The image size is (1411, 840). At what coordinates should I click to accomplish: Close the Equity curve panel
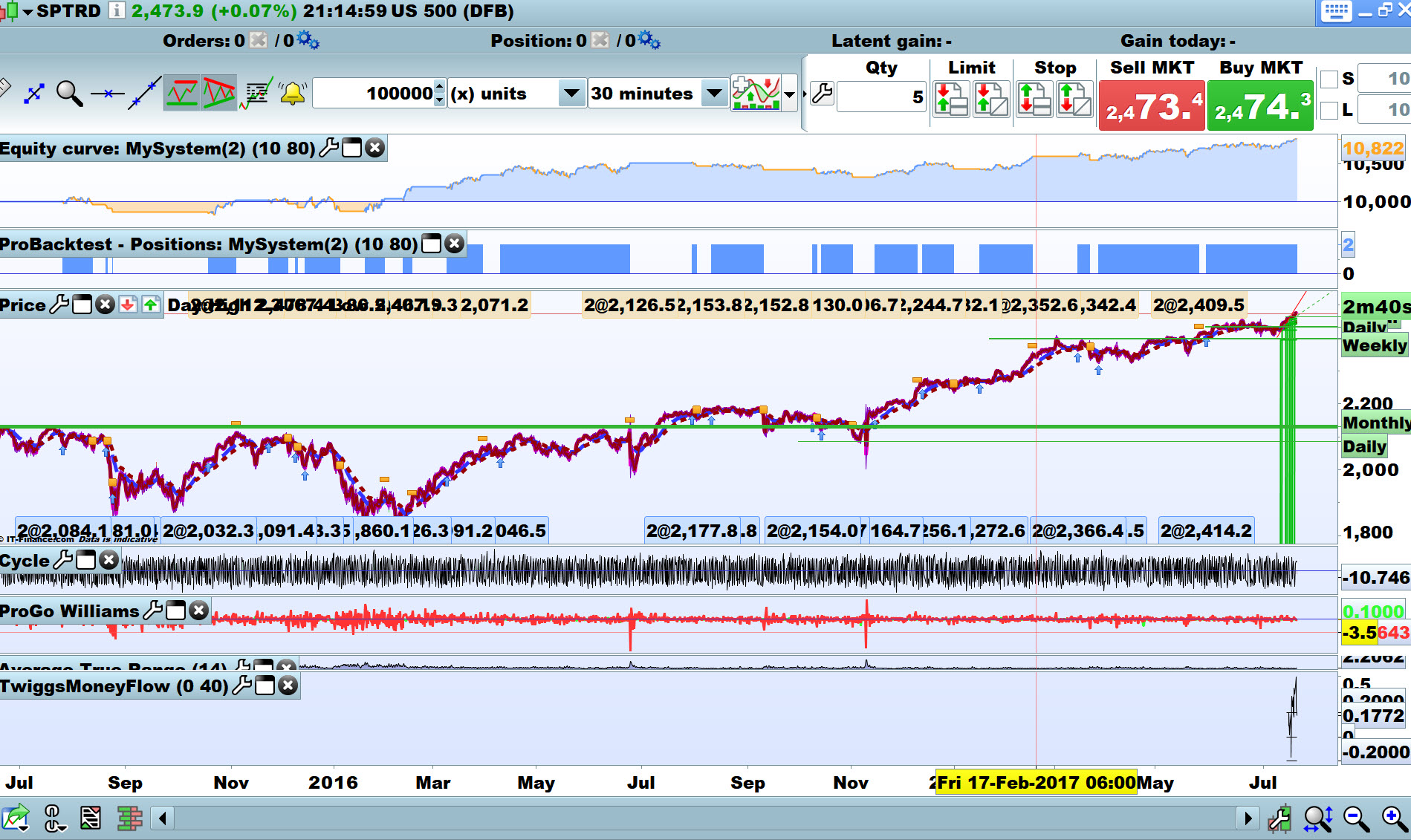coord(375,148)
